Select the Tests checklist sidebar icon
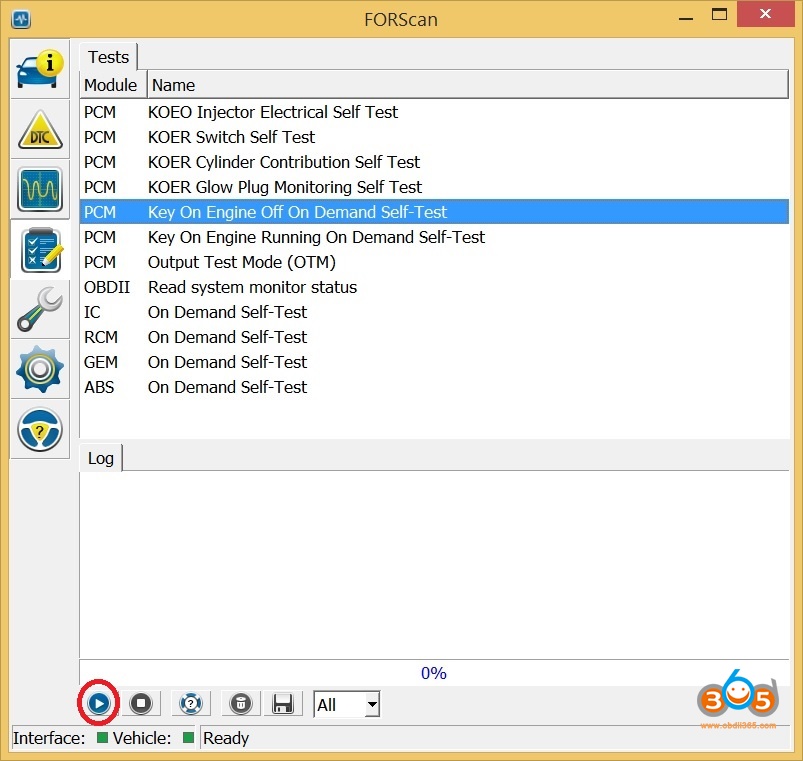This screenshot has height=761, width=803. (x=40, y=249)
